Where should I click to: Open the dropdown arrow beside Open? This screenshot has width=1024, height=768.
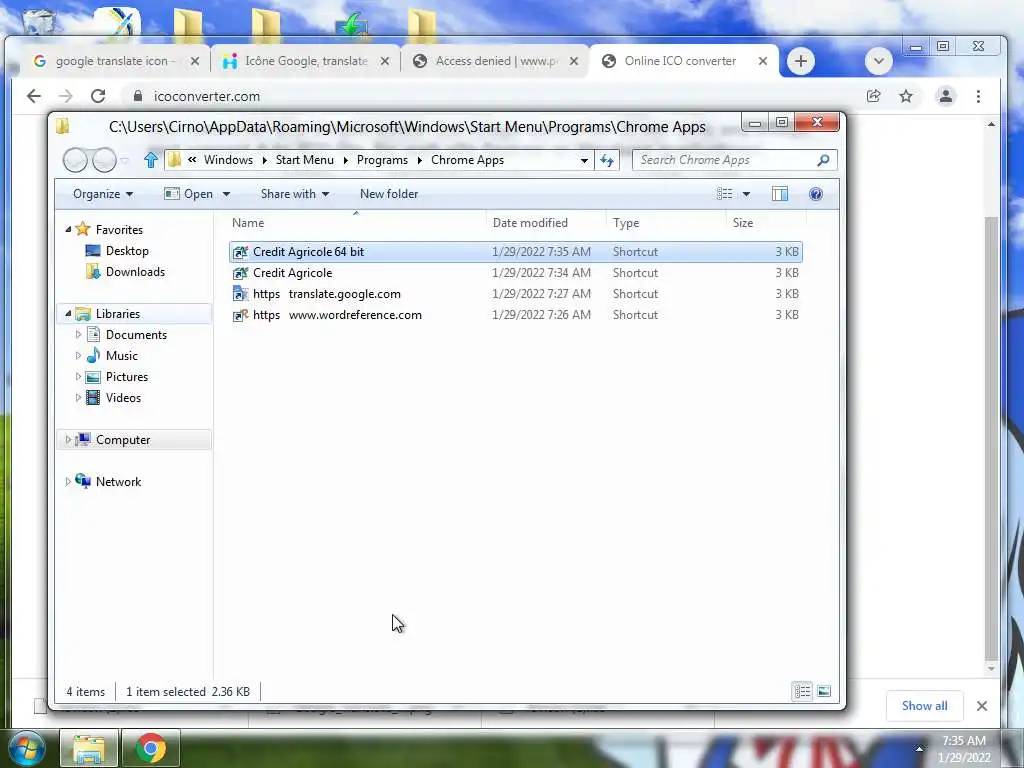coord(226,194)
